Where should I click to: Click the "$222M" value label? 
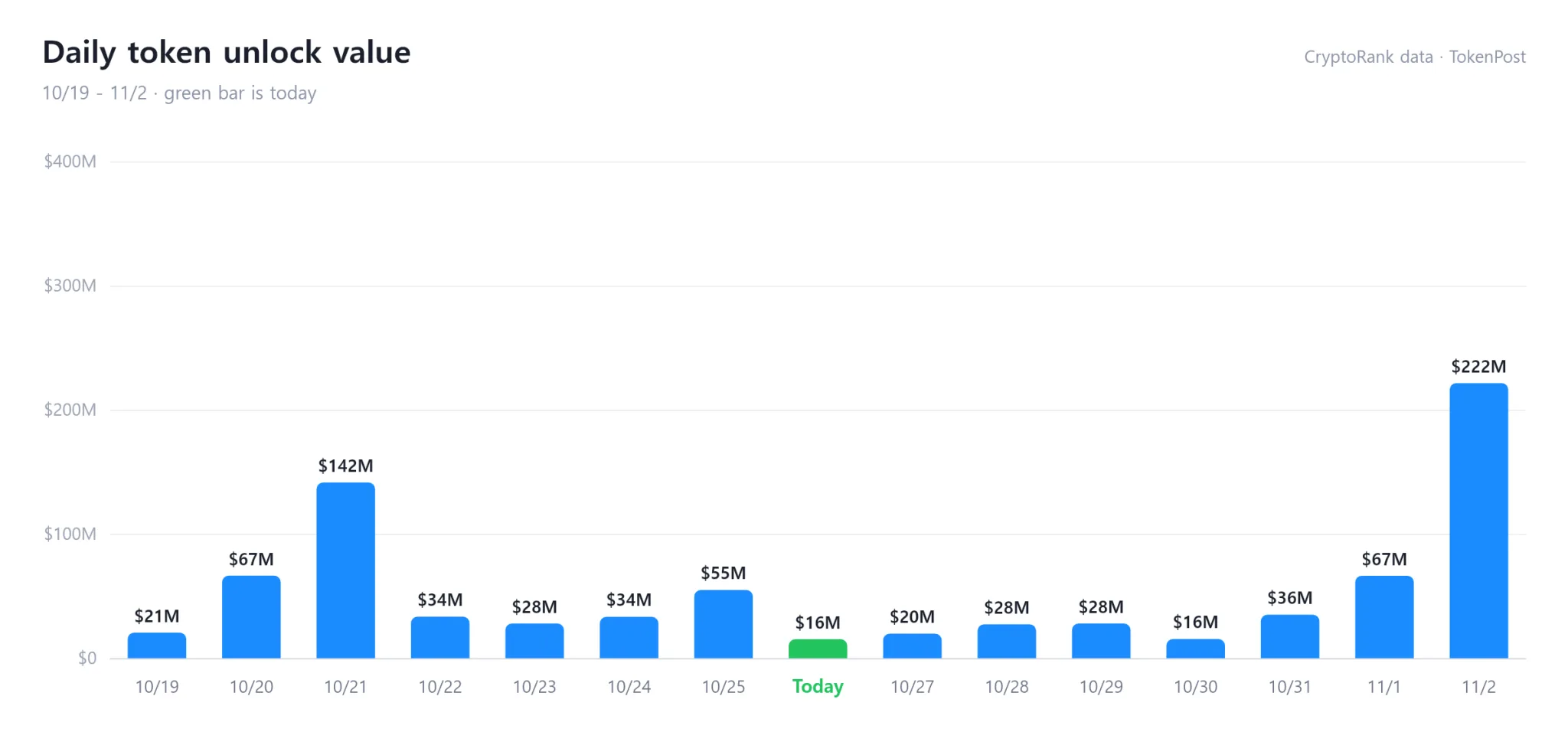pyautogui.click(x=1479, y=367)
